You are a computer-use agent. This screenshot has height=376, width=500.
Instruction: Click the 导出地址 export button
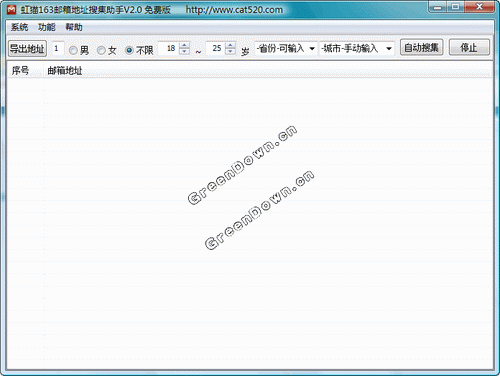(x=27, y=49)
